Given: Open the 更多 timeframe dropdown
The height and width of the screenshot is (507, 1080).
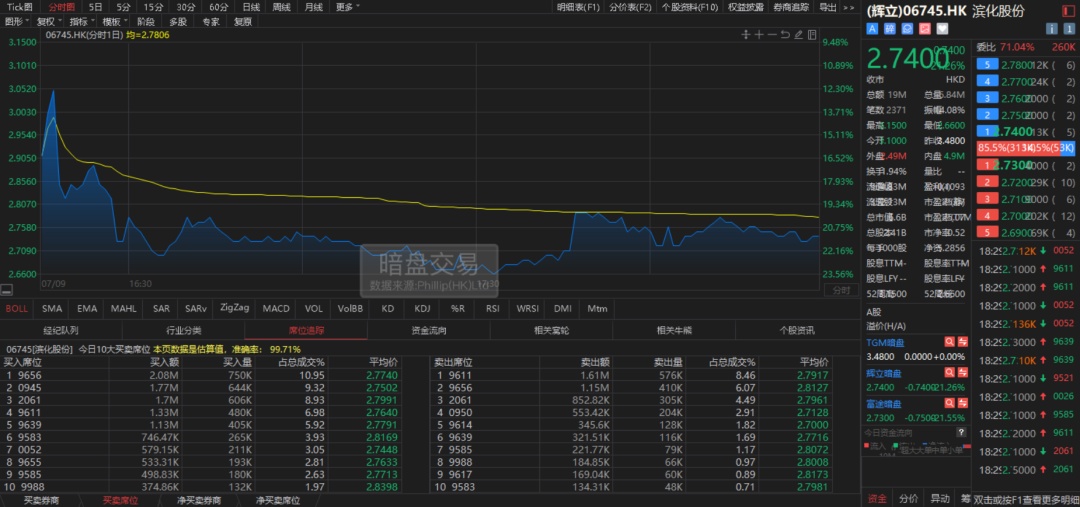Looking at the screenshot, I should pyautogui.click(x=347, y=7).
